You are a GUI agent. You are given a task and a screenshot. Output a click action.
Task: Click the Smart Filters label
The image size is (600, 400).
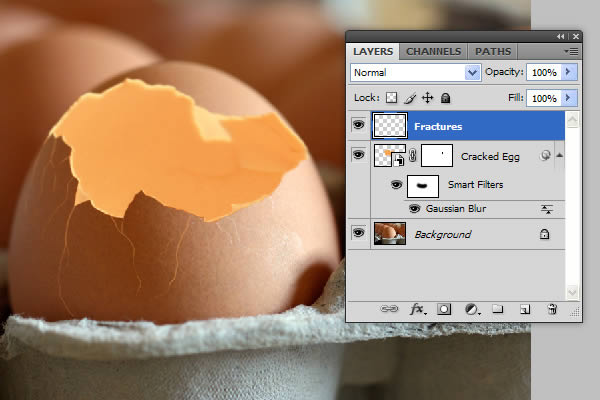point(475,184)
